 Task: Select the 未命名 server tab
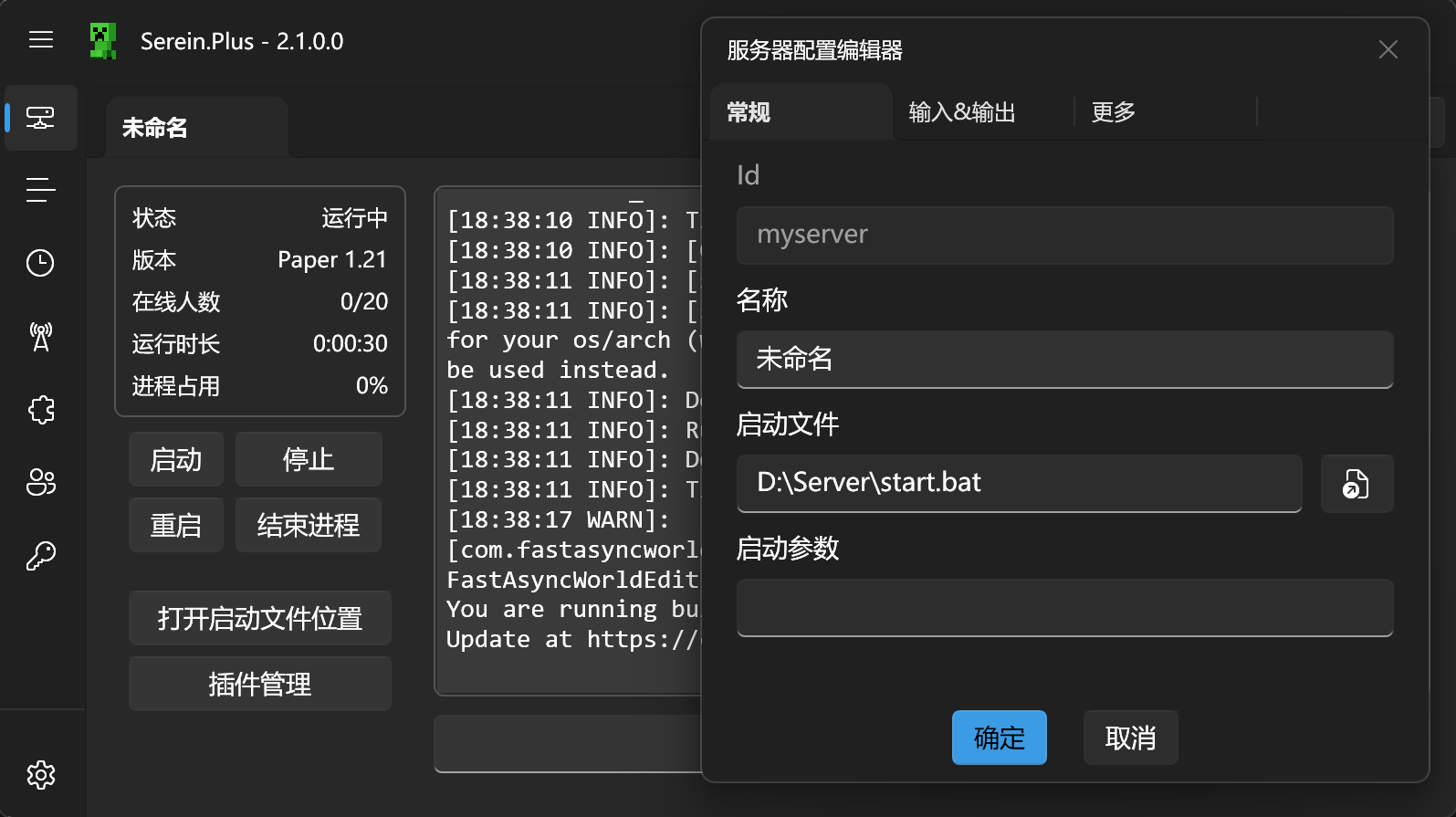click(x=197, y=128)
